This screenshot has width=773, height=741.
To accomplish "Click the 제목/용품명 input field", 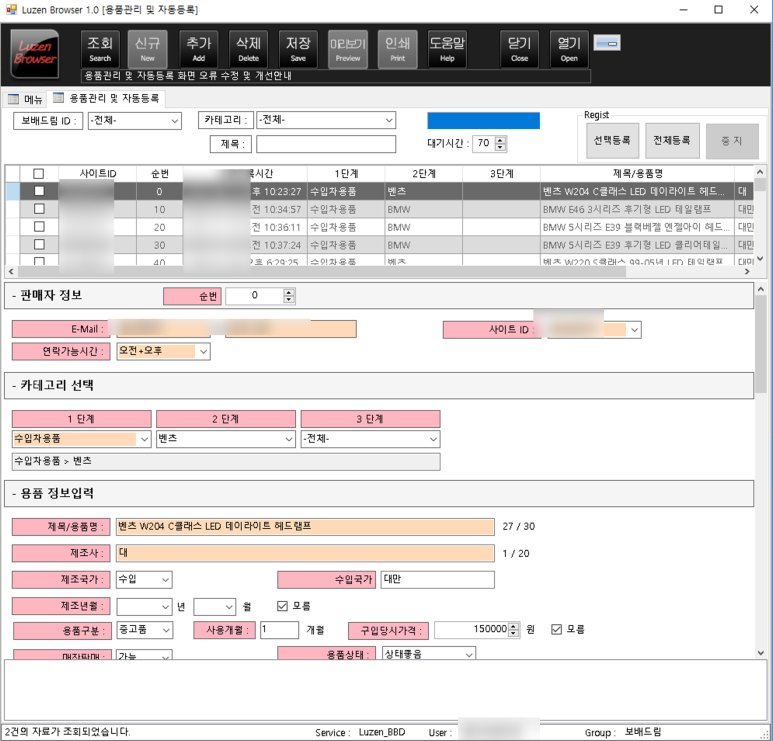I will [x=305, y=526].
